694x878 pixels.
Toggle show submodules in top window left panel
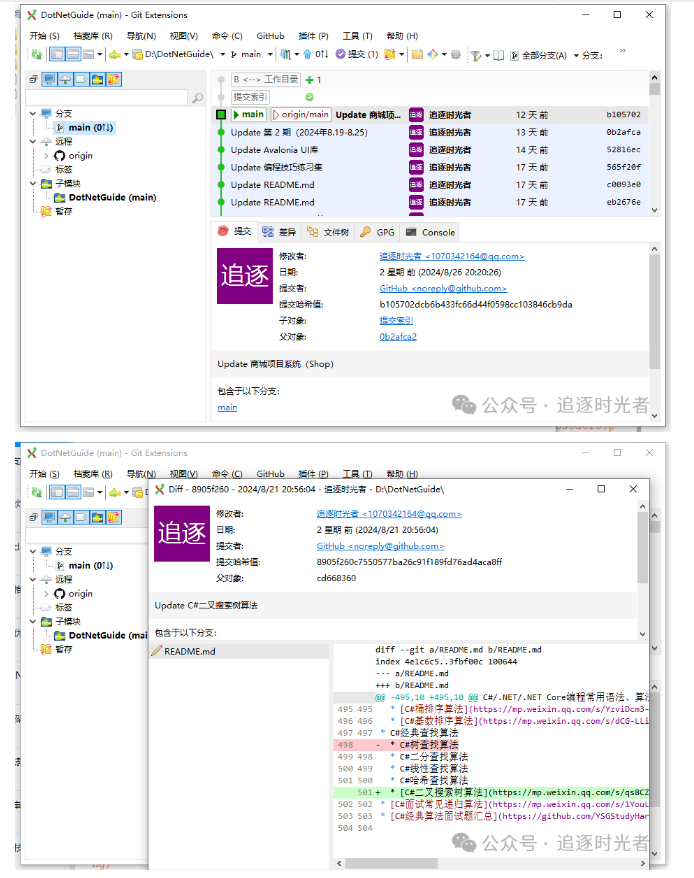click(97, 80)
